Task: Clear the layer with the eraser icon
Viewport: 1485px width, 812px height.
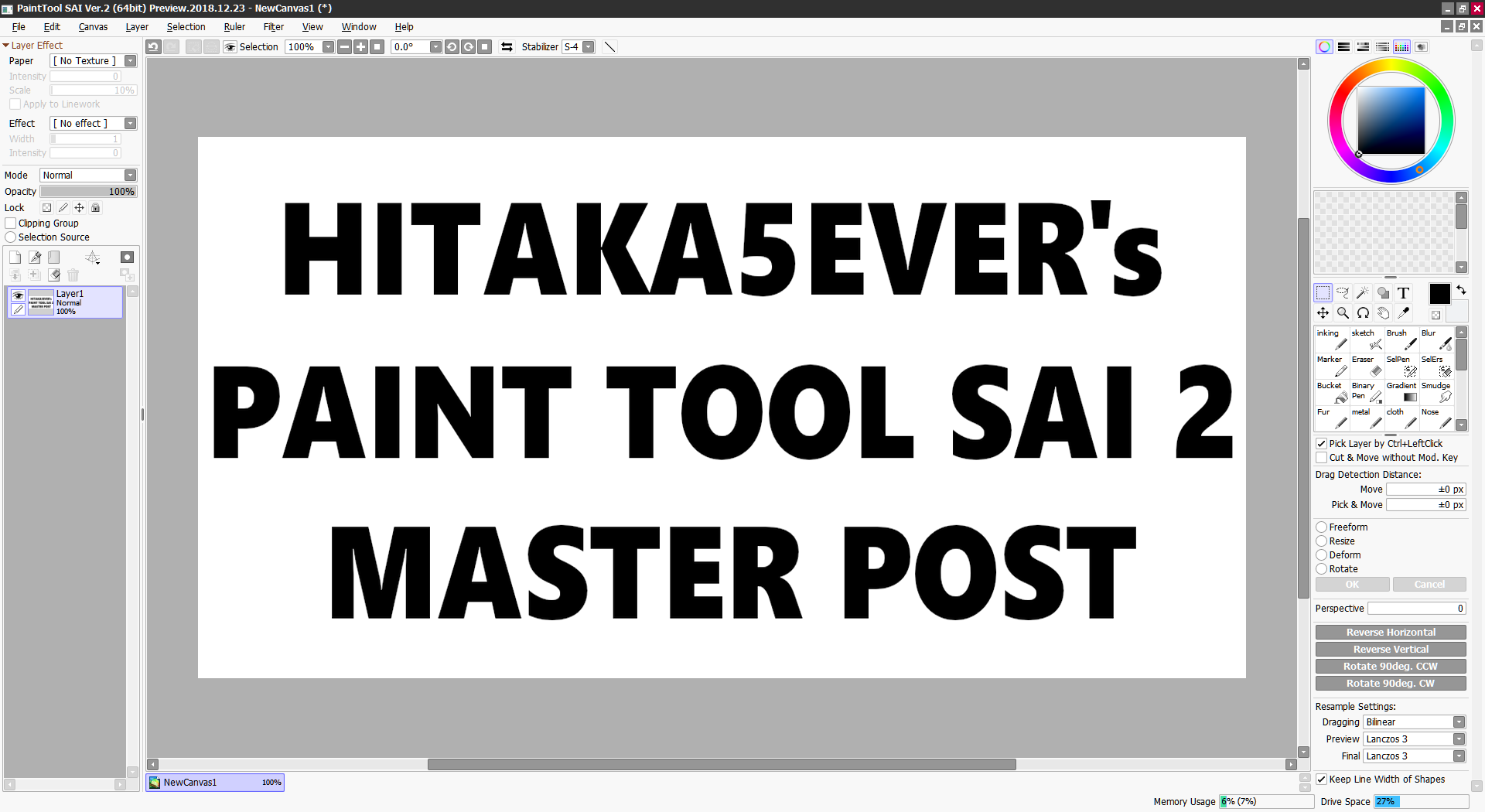Action: (54, 275)
